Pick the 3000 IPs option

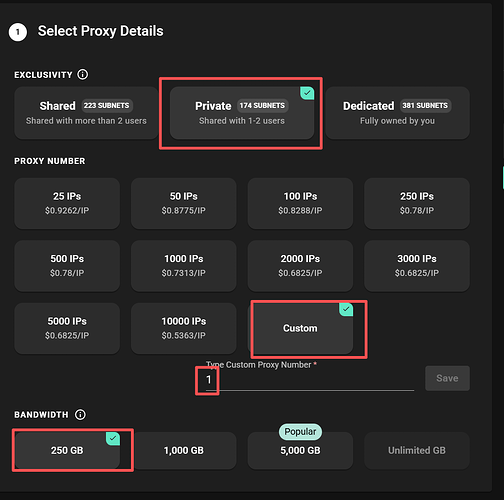click(x=417, y=266)
